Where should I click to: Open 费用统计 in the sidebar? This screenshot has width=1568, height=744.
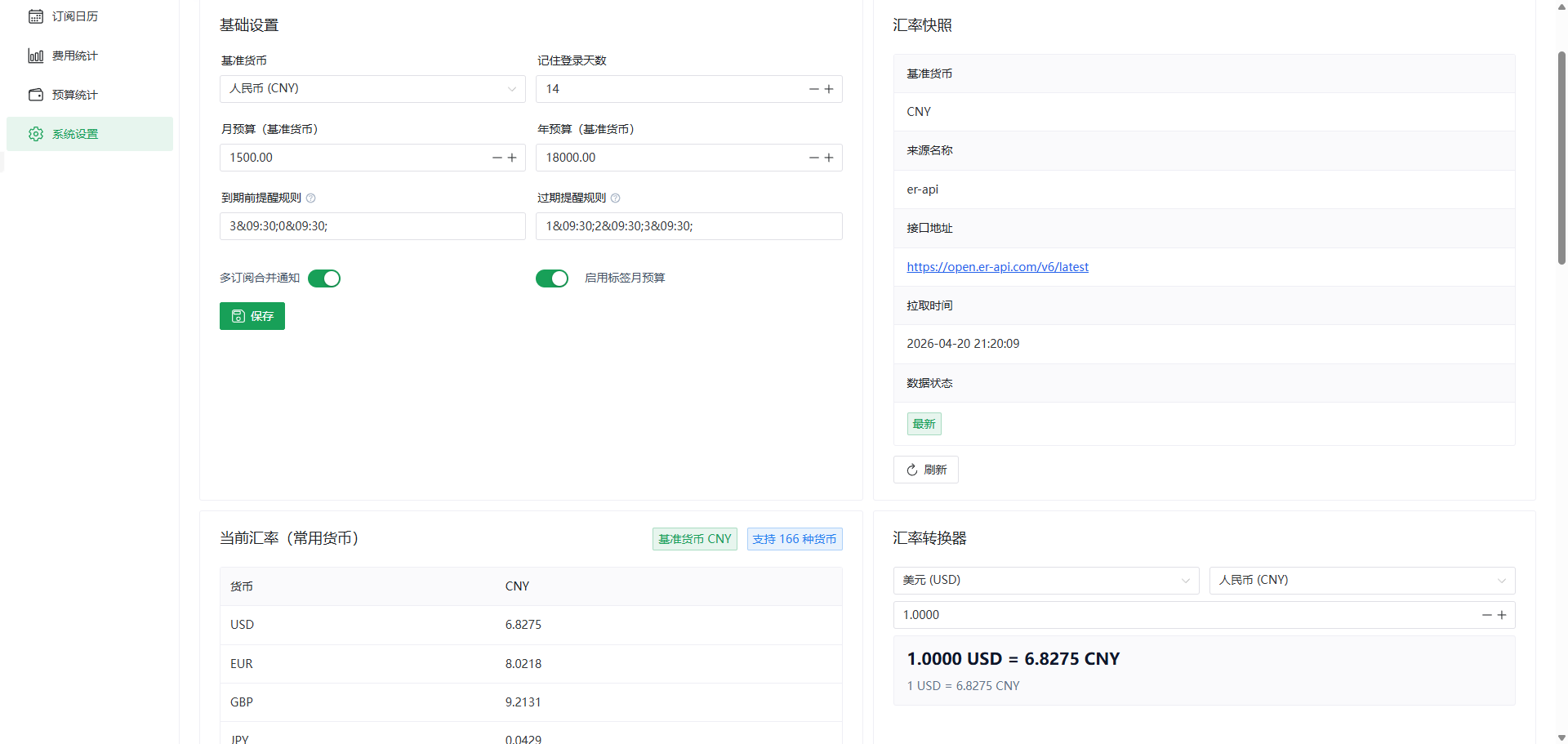(x=90, y=56)
